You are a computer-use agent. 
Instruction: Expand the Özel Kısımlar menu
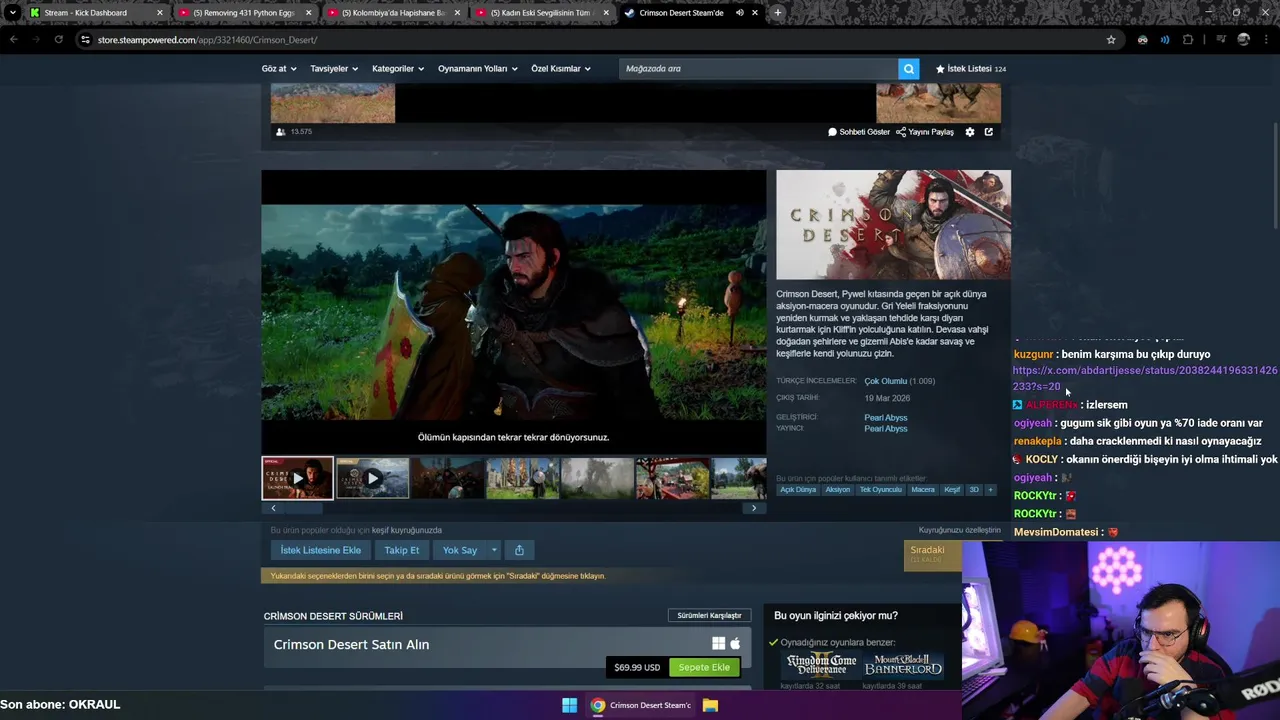[561, 69]
